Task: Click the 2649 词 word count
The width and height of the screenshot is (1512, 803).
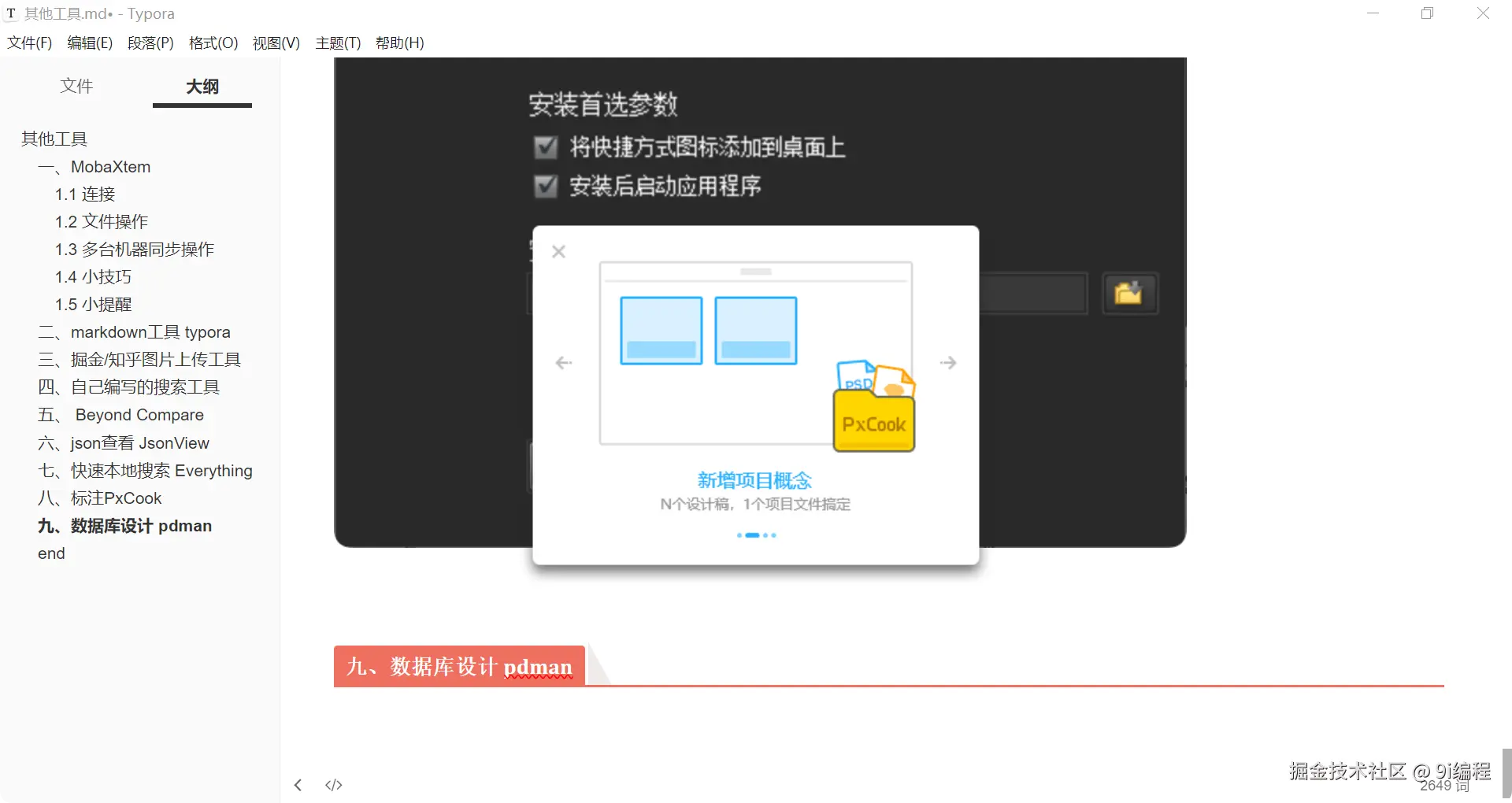Action: (1444, 786)
